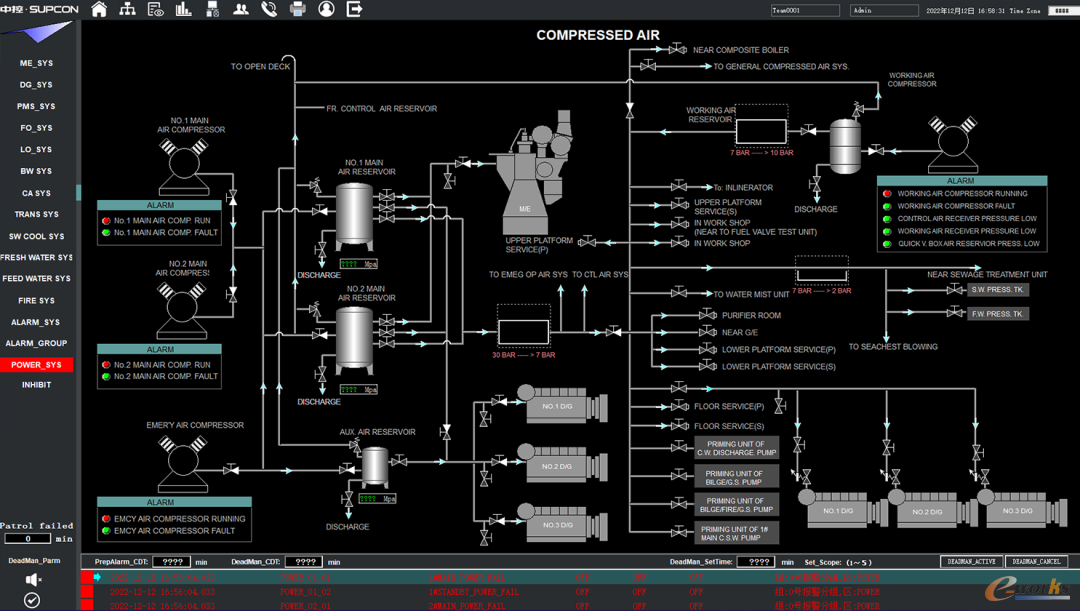Switch to the CA SYS page
Viewport: 1080px width, 611px height.
(37, 193)
